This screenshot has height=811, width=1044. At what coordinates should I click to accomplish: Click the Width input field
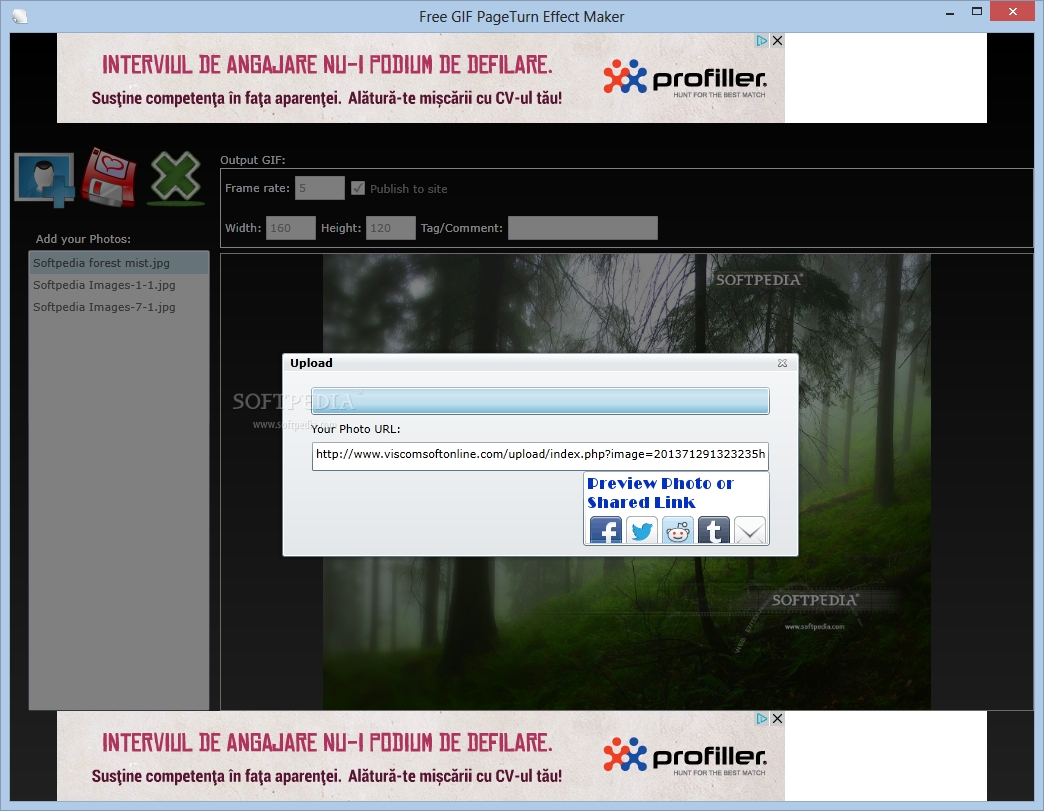[290, 228]
